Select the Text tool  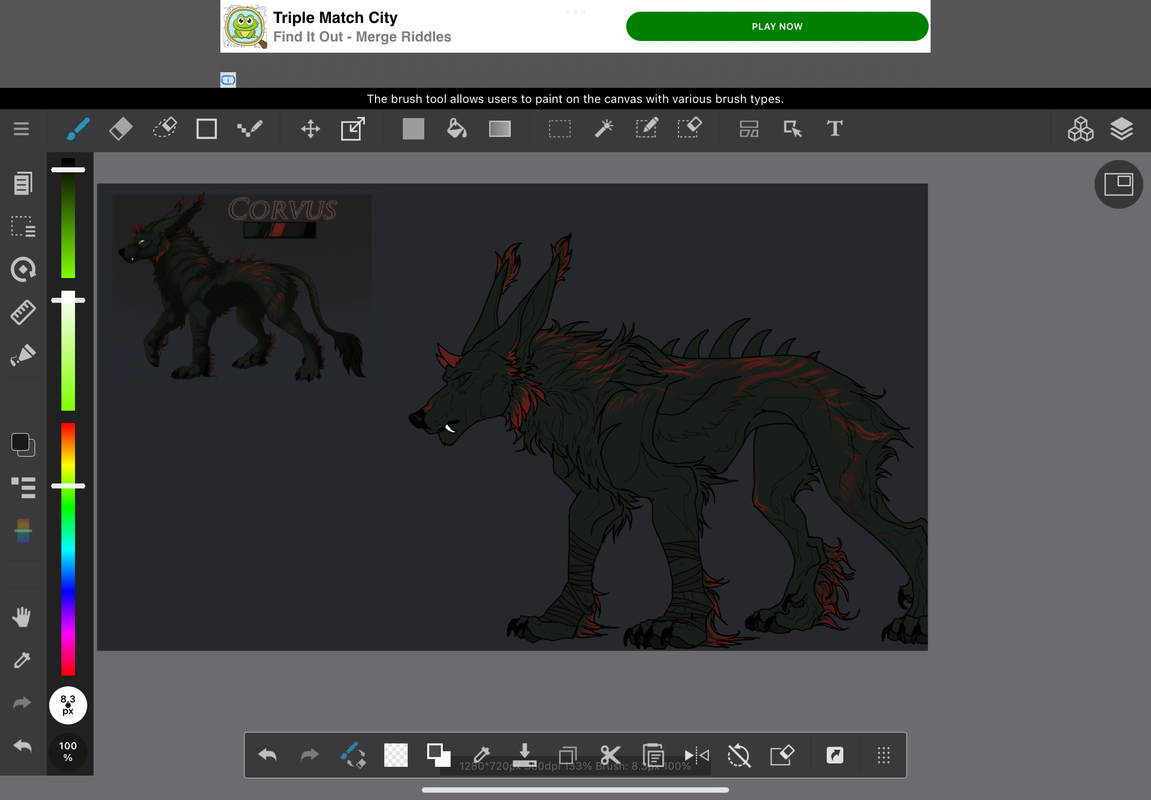835,129
